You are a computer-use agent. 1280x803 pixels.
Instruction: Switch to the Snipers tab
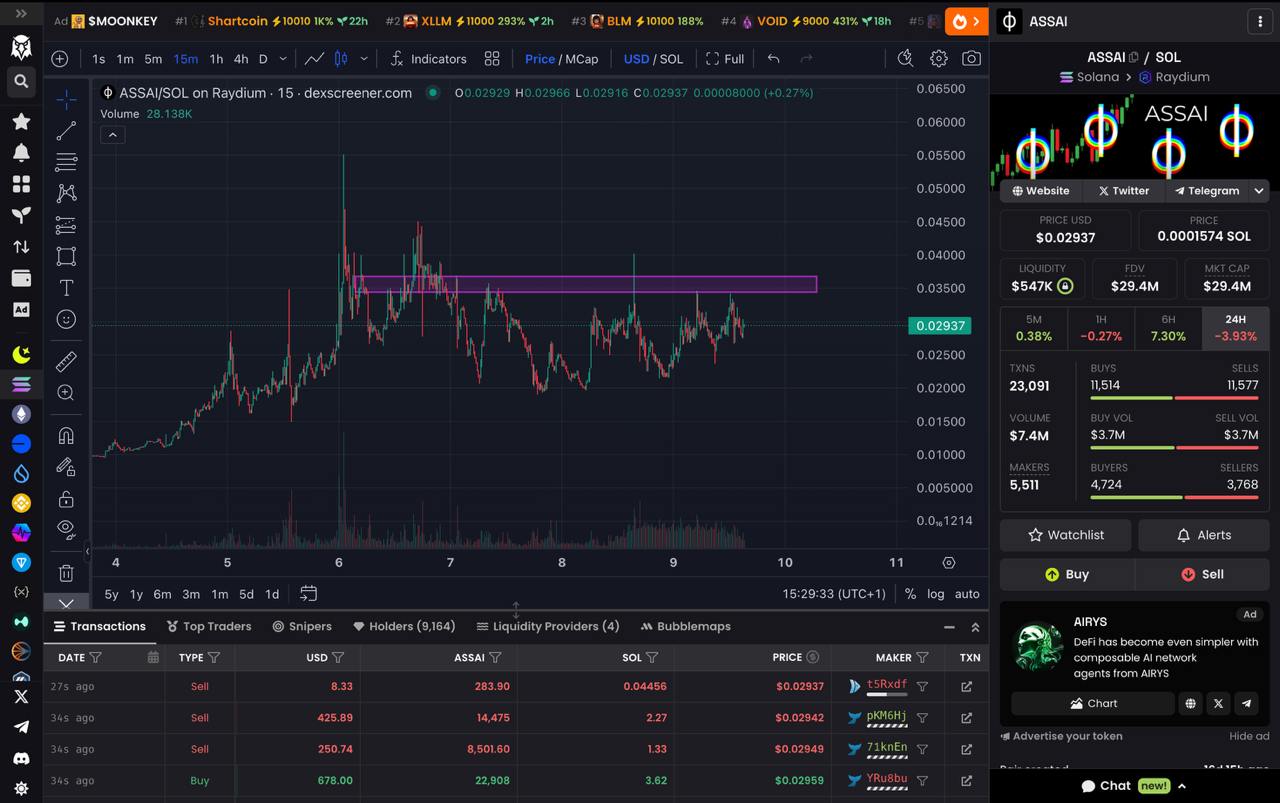[x=302, y=626]
